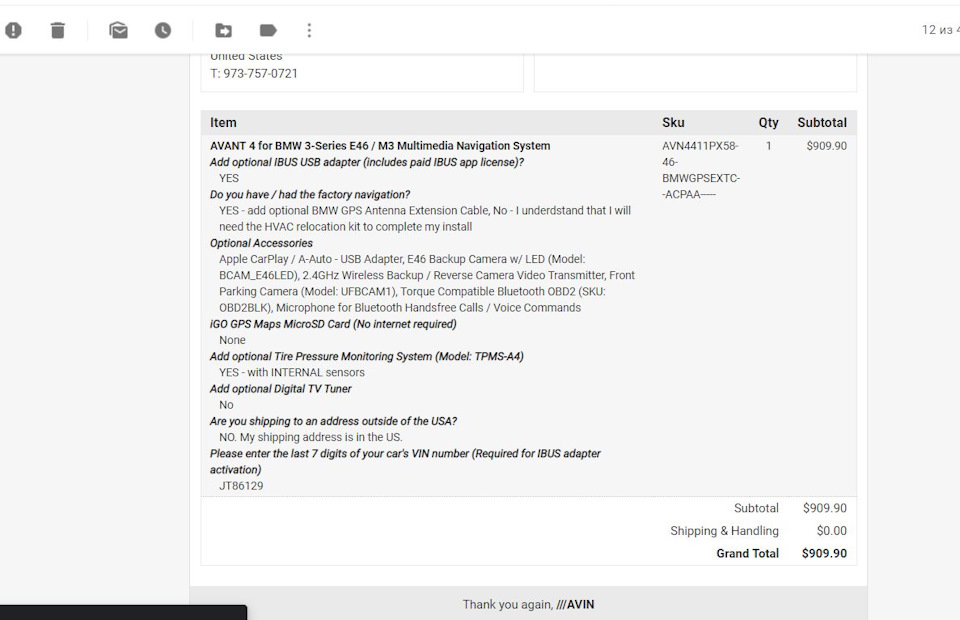Open the labels tag icon
Image resolution: width=960 pixels, height=620 pixels.
tap(268, 30)
